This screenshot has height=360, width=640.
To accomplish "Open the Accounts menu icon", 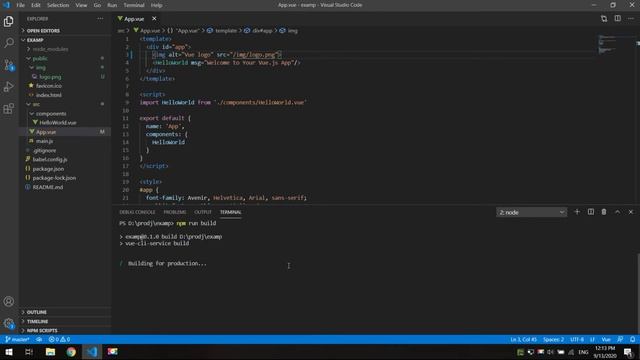I will 9,302.
